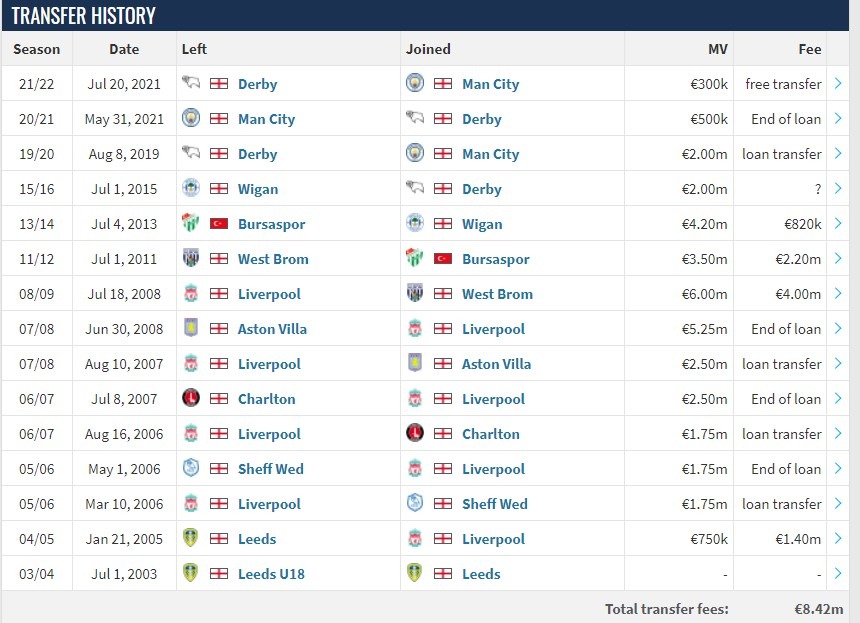Click the Turkey flag beside Bursaspor
This screenshot has width=860, height=623.
pos(218,224)
